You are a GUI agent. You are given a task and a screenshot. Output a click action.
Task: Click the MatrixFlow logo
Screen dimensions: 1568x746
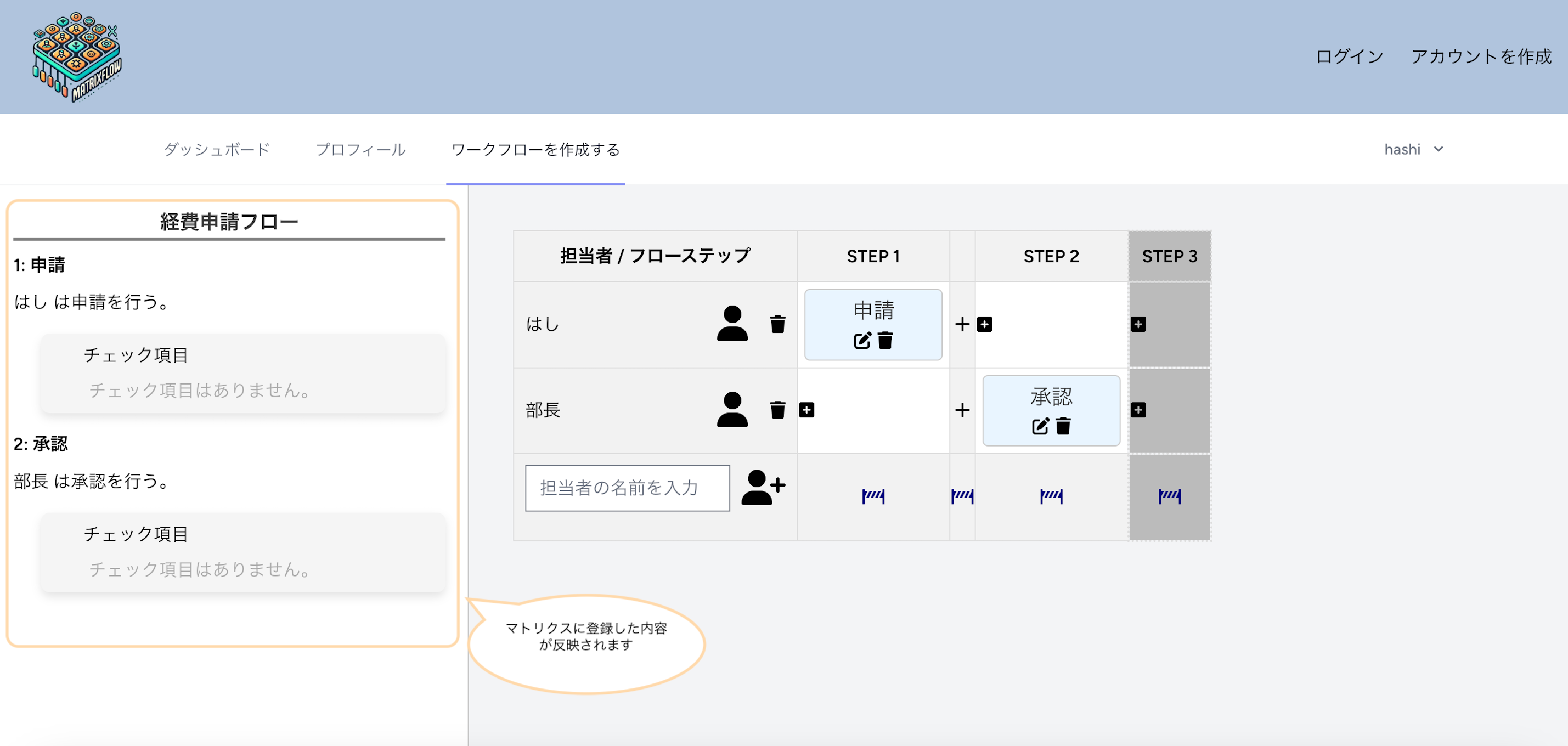(x=76, y=58)
